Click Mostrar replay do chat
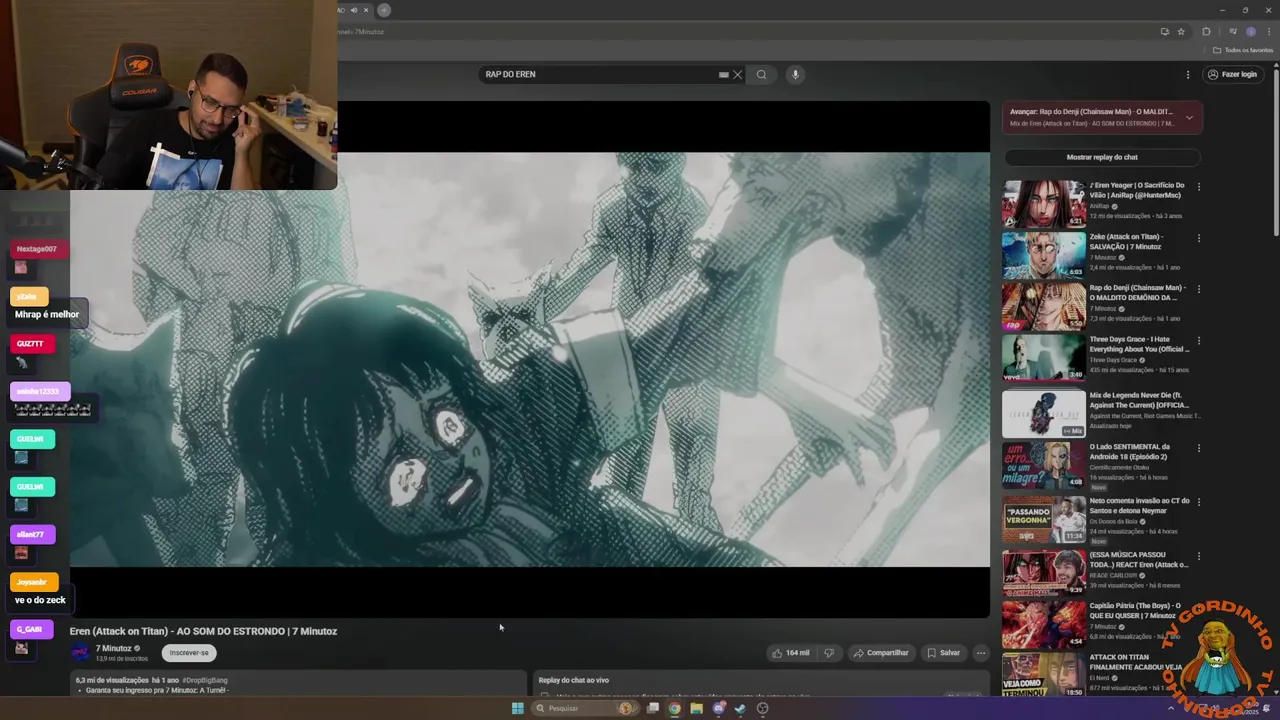 1102,157
